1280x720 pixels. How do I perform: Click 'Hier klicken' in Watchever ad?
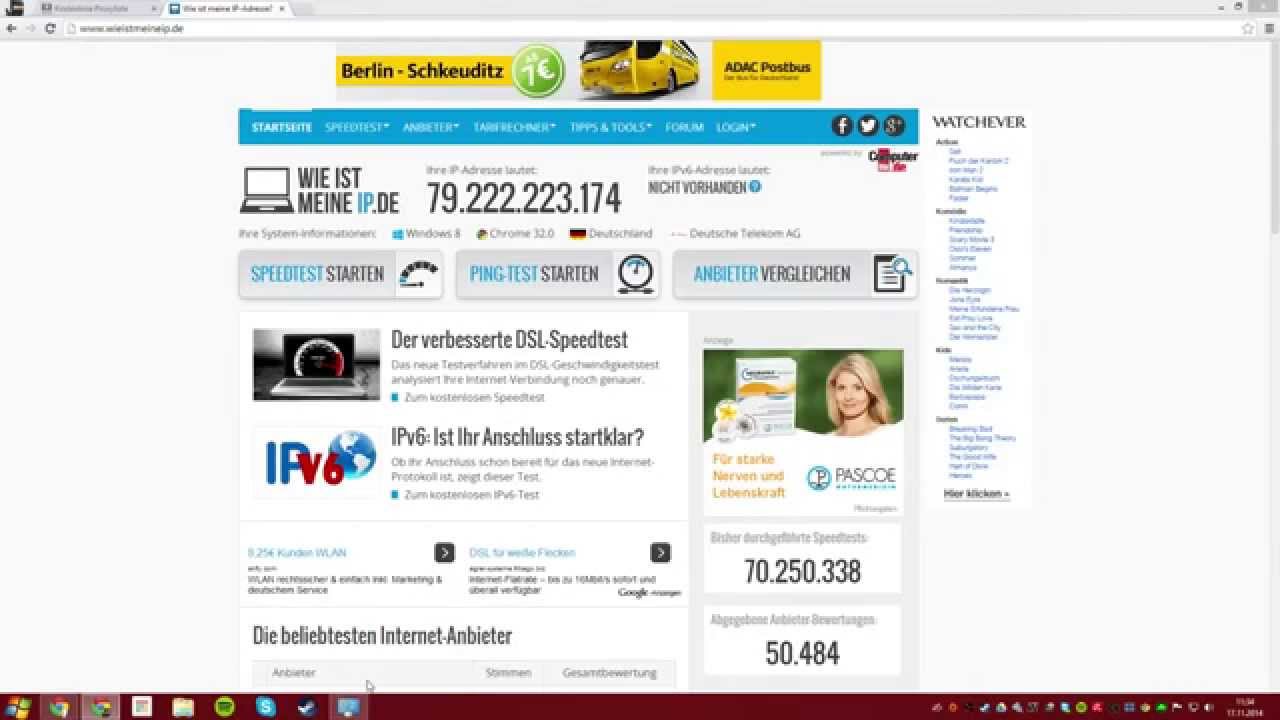tap(976, 494)
